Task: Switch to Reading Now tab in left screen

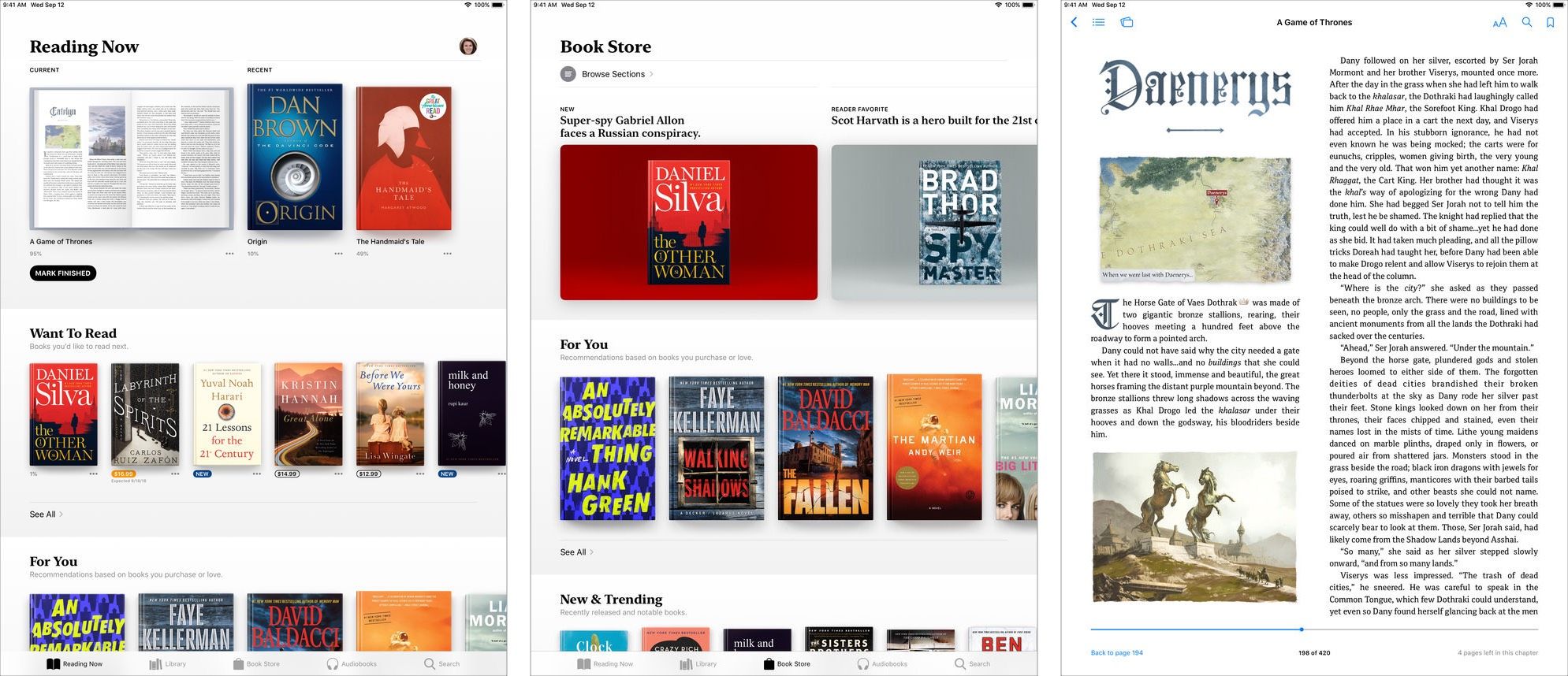Action: pyautogui.click(x=75, y=664)
